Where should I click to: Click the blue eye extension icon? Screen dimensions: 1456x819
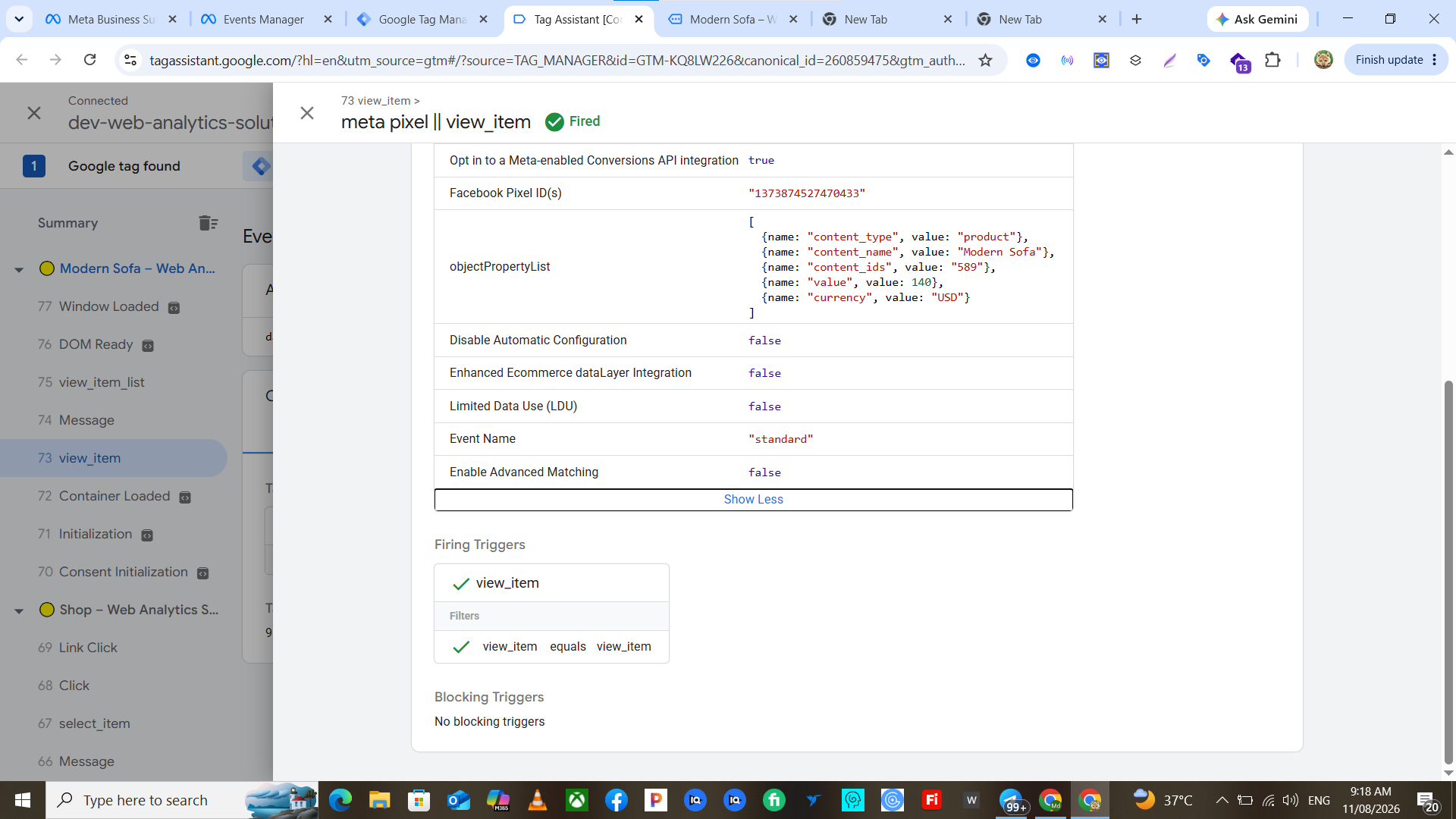pyautogui.click(x=1033, y=60)
